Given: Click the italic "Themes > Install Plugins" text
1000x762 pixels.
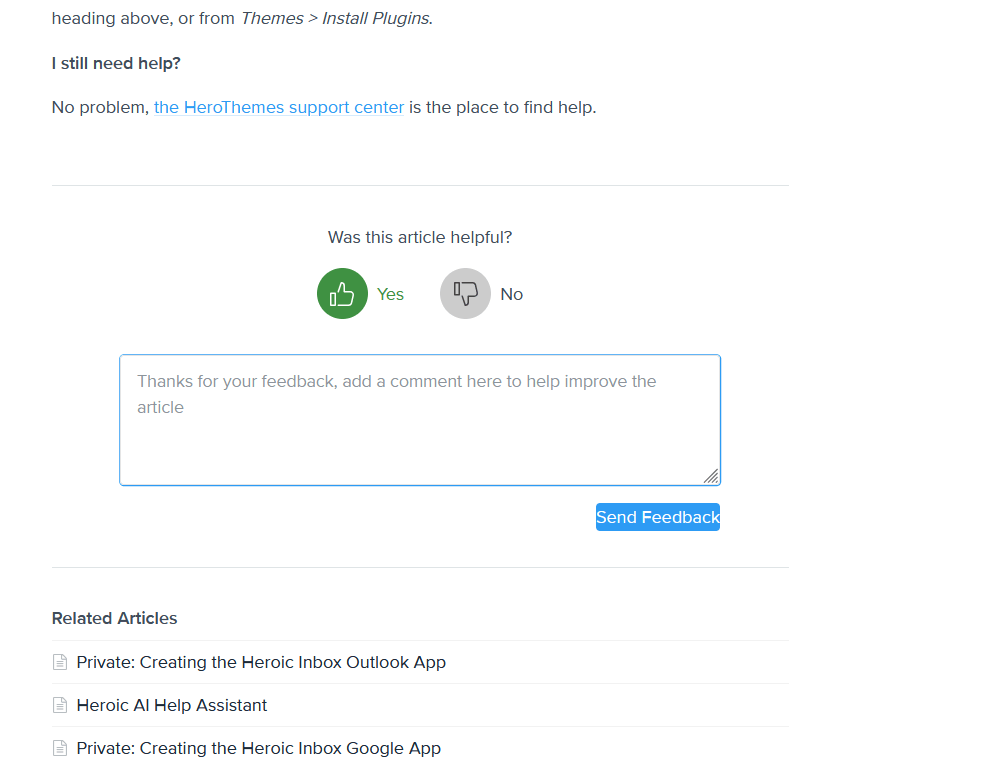Looking at the screenshot, I should pyautogui.click(x=336, y=18).
